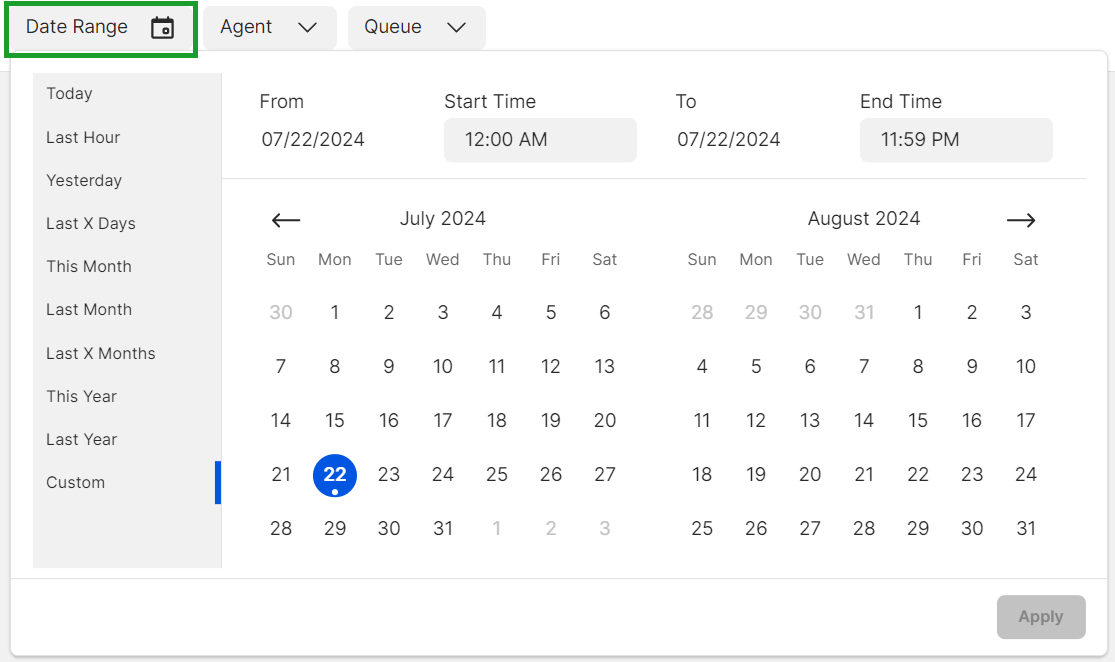This screenshot has height=662, width=1115.
Task: Select July 22 highlighted date
Action: click(x=335, y=475)
